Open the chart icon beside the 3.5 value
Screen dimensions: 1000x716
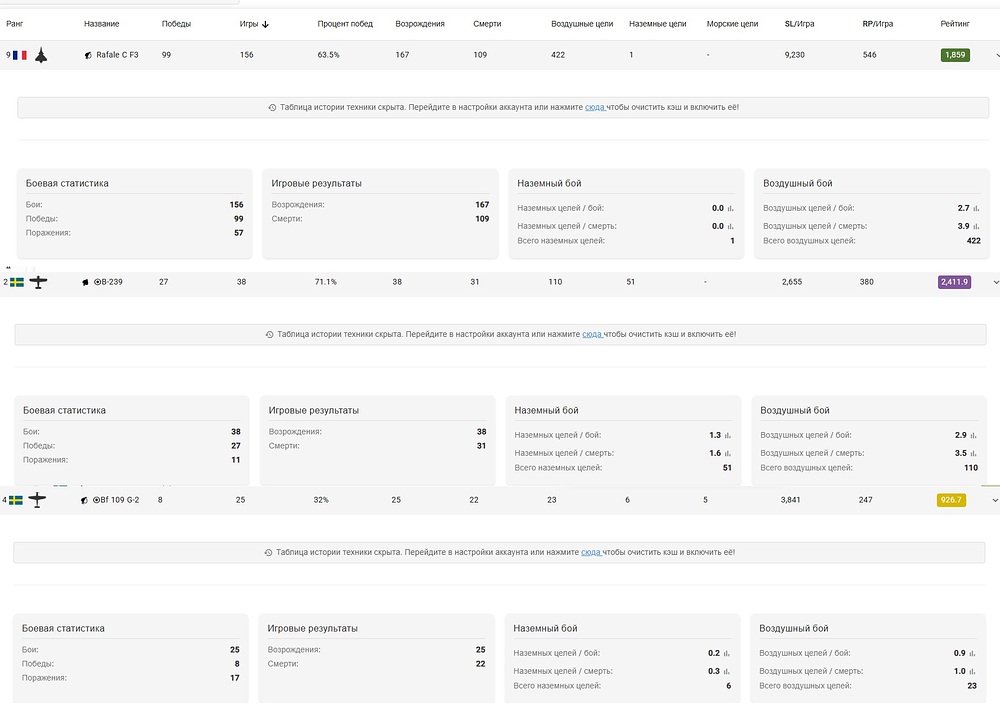click(974, 453)
